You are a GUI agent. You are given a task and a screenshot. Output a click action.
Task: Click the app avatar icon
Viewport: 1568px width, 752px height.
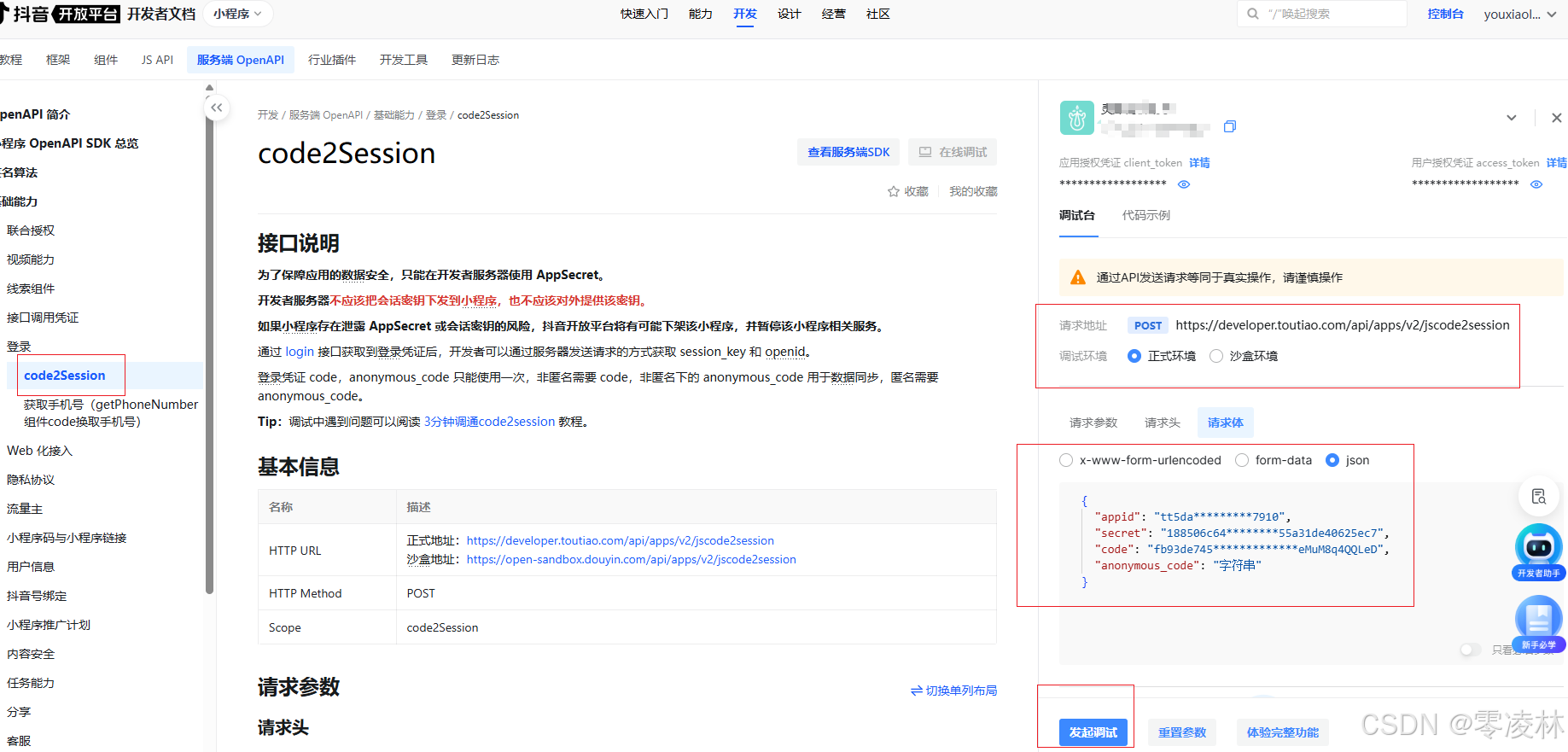1076,118
